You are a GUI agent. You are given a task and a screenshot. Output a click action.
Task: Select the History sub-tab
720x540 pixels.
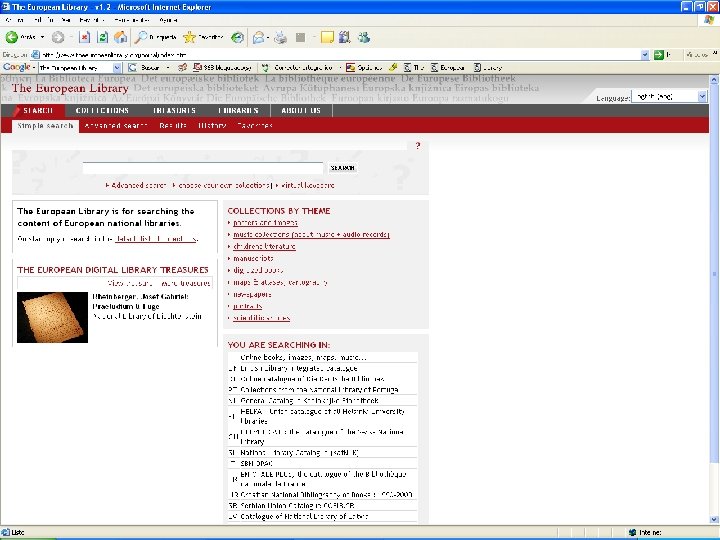212,125
